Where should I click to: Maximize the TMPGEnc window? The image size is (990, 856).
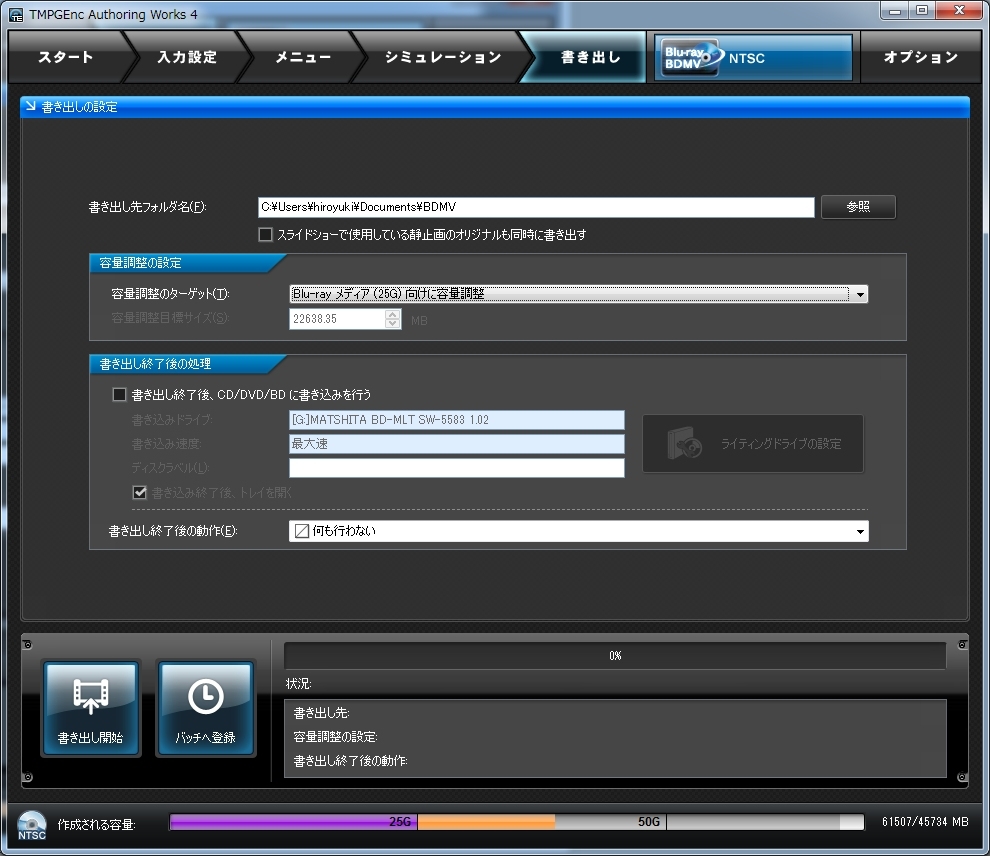tap(922, 11)
